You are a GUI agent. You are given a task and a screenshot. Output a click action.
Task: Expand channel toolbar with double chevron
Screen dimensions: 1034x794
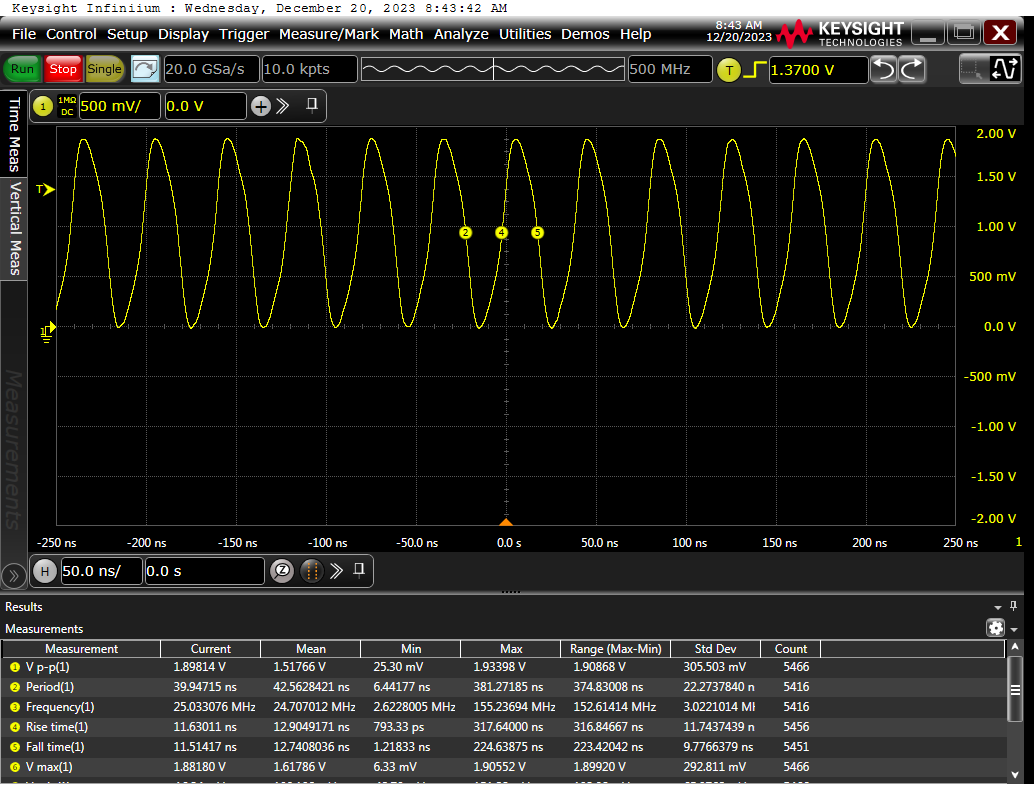pyautogui.click(x=283, y=106)
